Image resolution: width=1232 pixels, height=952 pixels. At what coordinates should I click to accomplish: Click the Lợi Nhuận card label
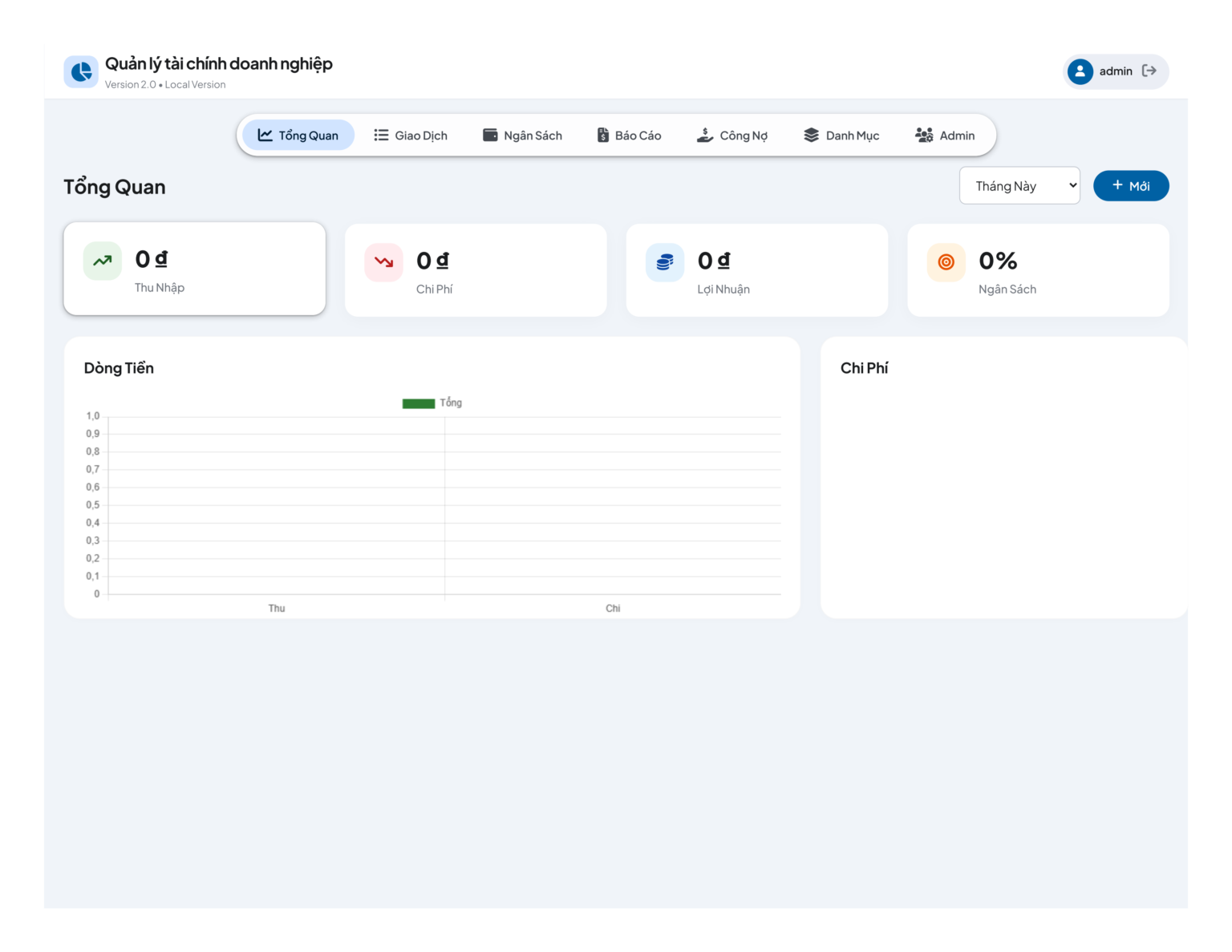pos(723,290)
